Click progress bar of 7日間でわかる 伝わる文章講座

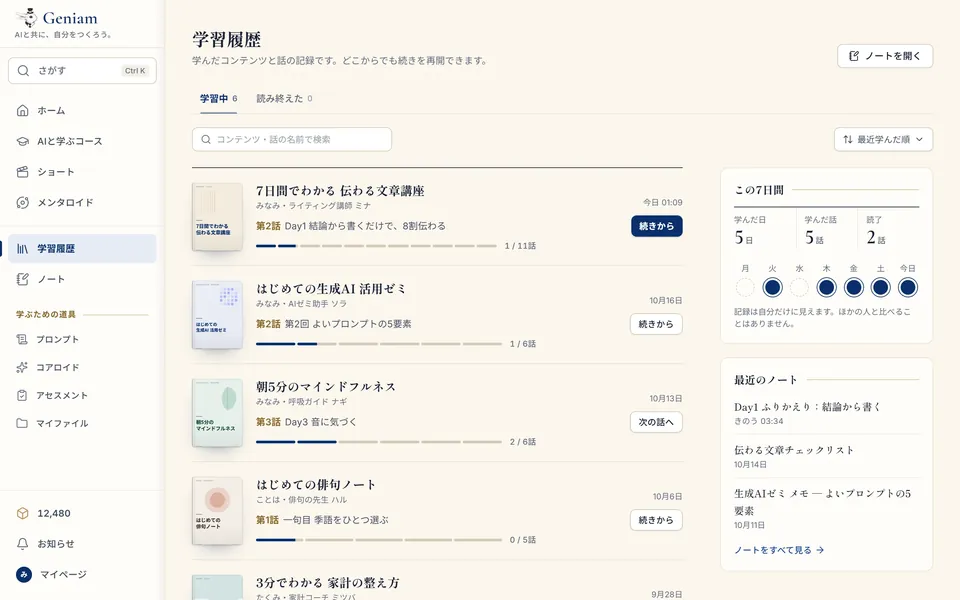point(376,246)
